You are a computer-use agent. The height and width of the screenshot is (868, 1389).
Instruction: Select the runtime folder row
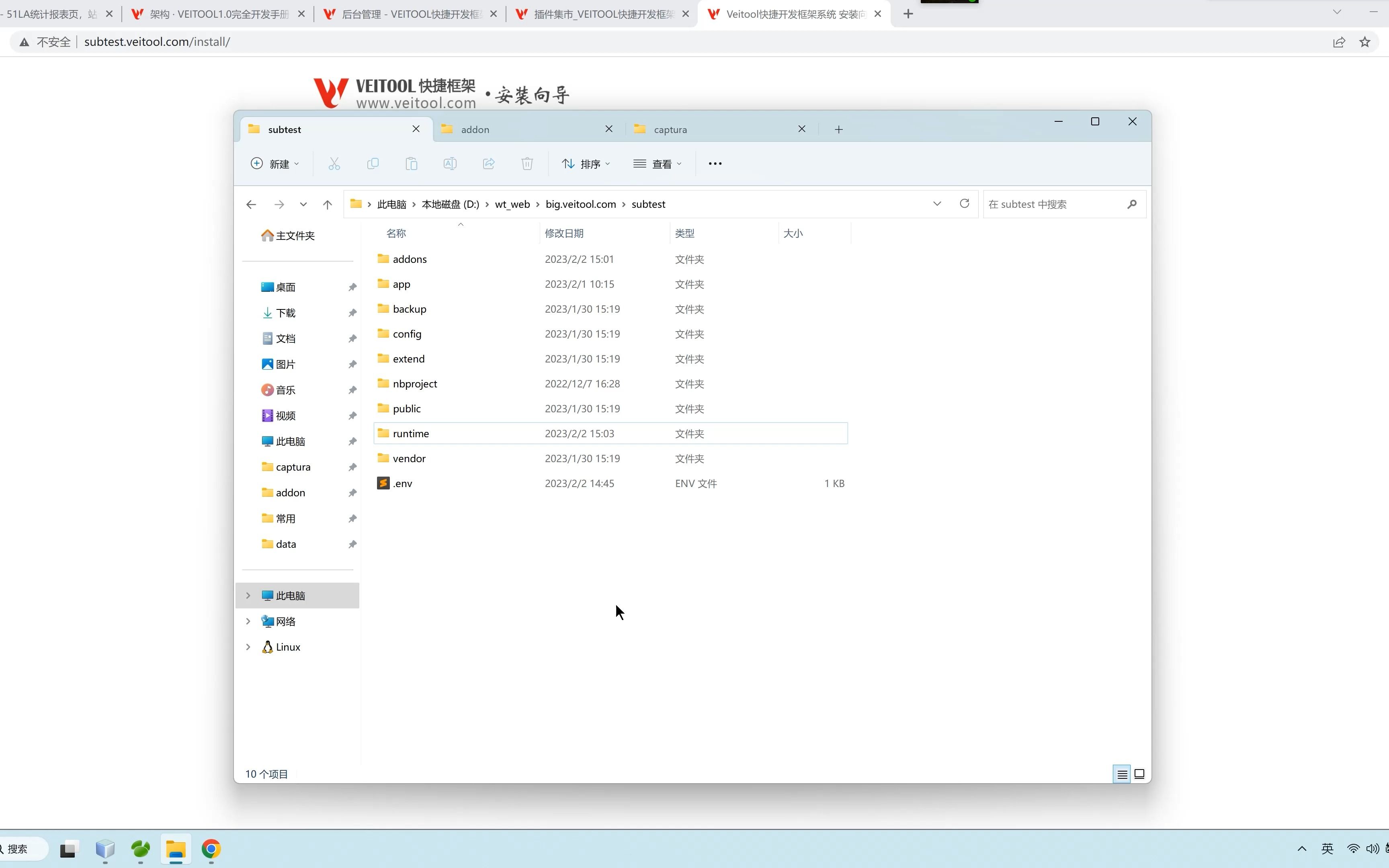pos(611,434)
